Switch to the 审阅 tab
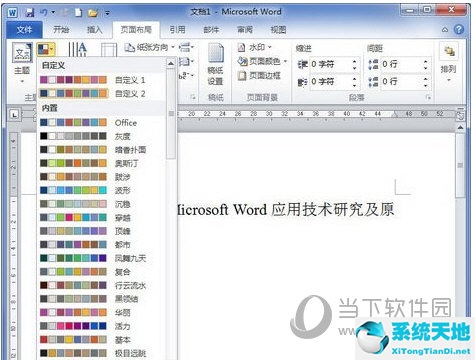The height and width of the screenshot is (360, 475). click(x=245, y=30)
